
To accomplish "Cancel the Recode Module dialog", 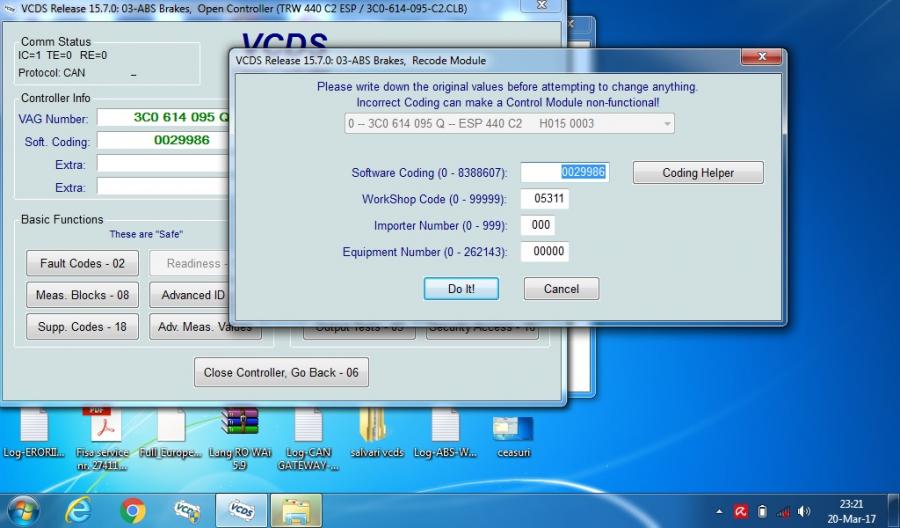I will click(x=561, y=289).
